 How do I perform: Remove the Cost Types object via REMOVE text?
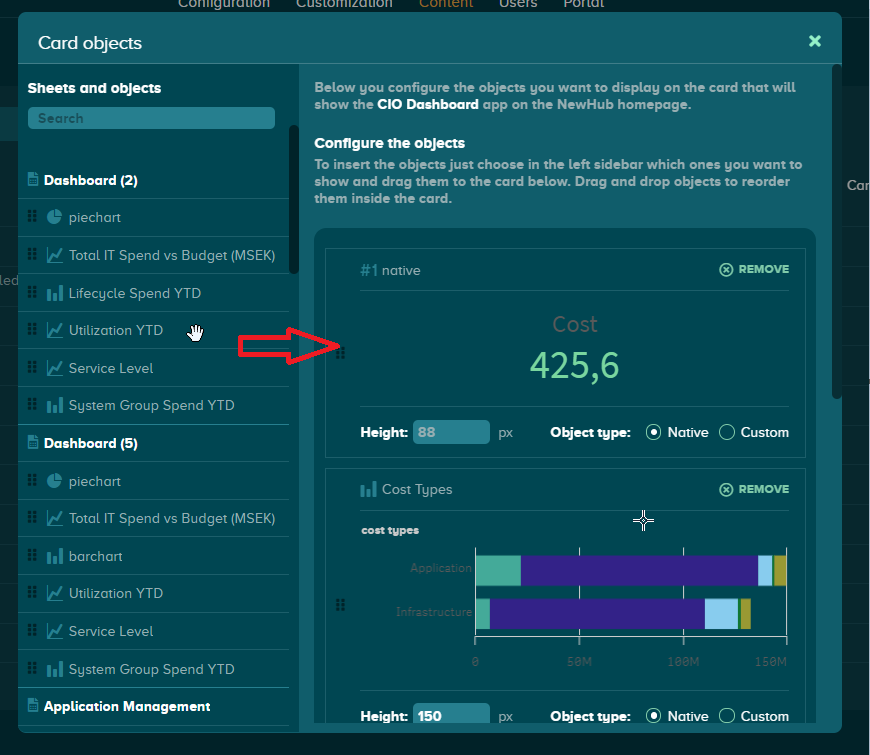[763, 489]
